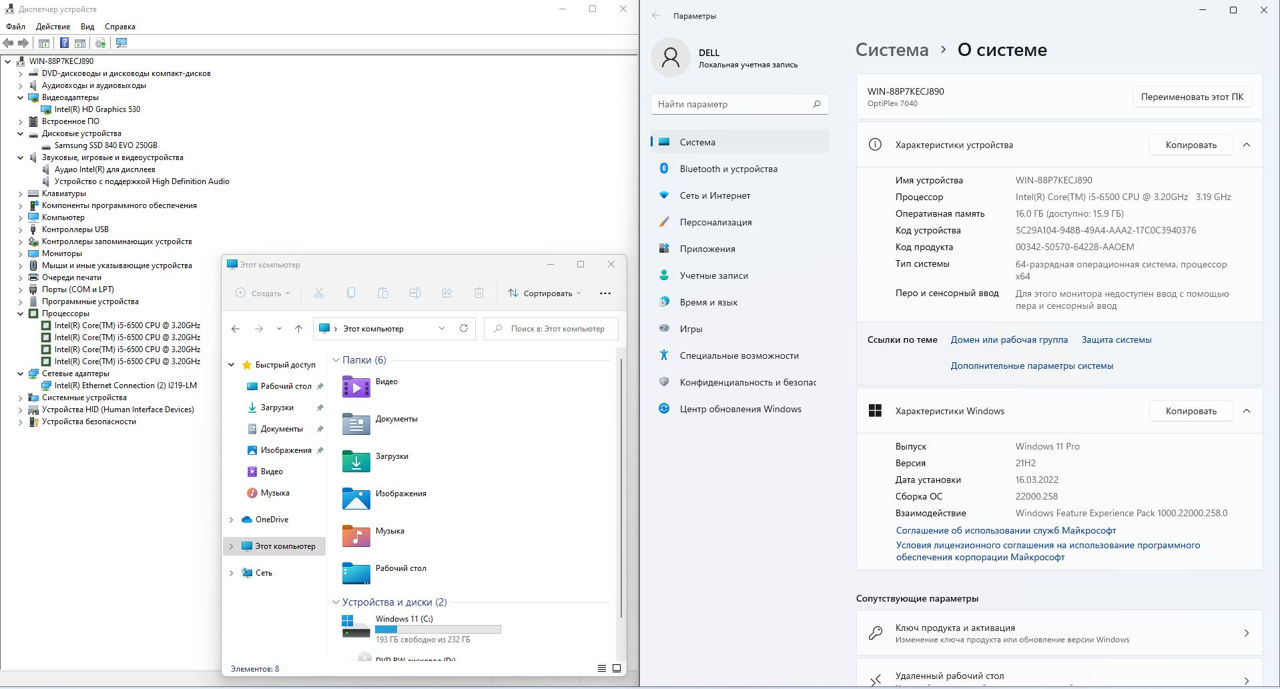The height and width of the screenshot is (689, 1280).
Task: Open the Видео folder icon
Action: (x=356, y=386)
